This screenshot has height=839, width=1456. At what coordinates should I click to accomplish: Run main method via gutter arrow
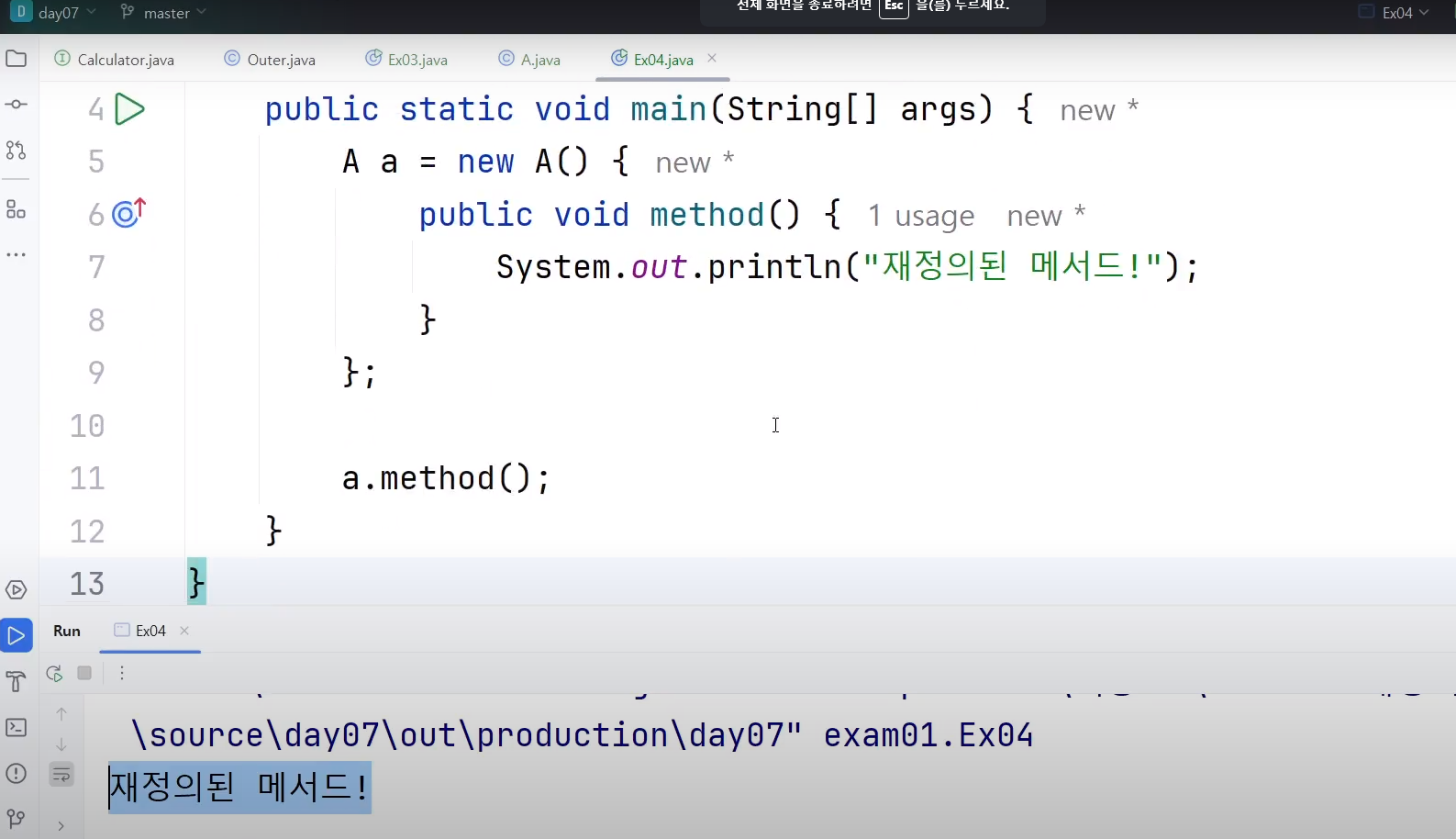pyautogui.click(x=129, y=109)
